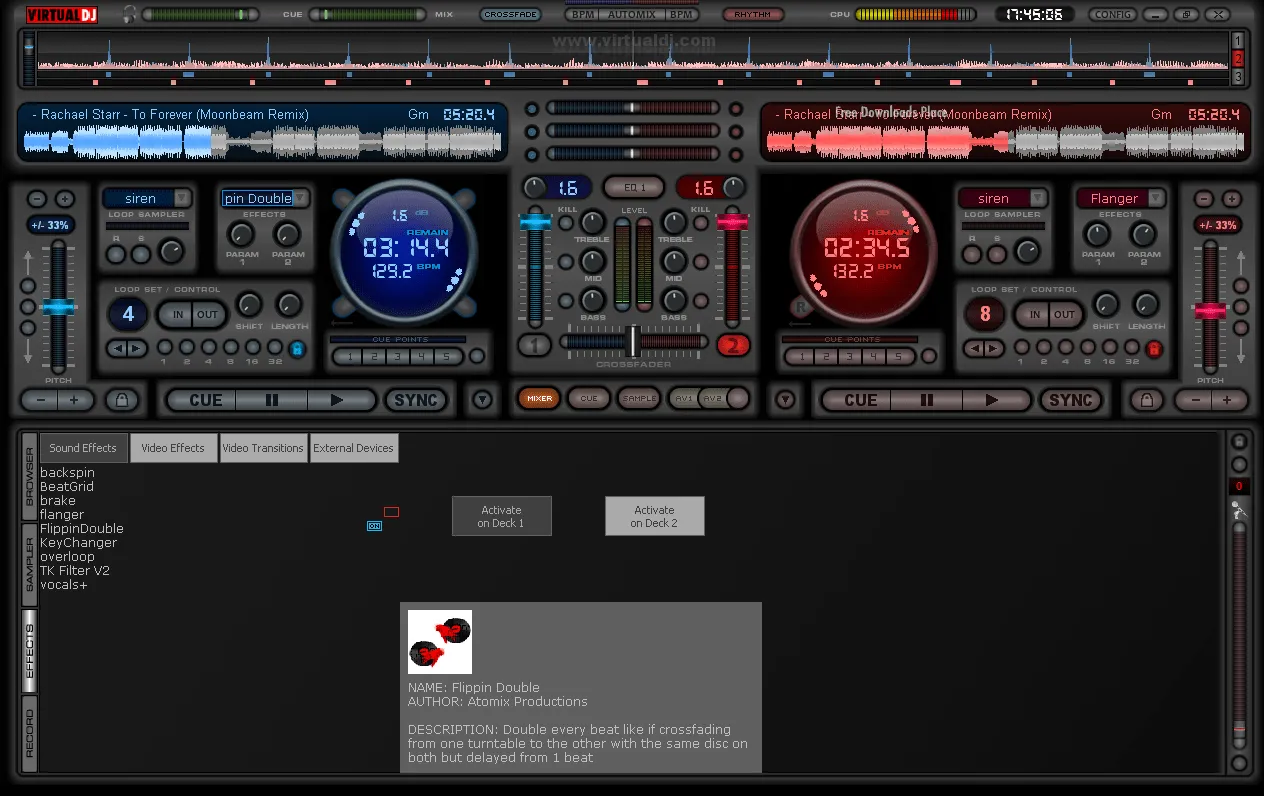Click the headphones cue icon in top bar

click(128, 14)
